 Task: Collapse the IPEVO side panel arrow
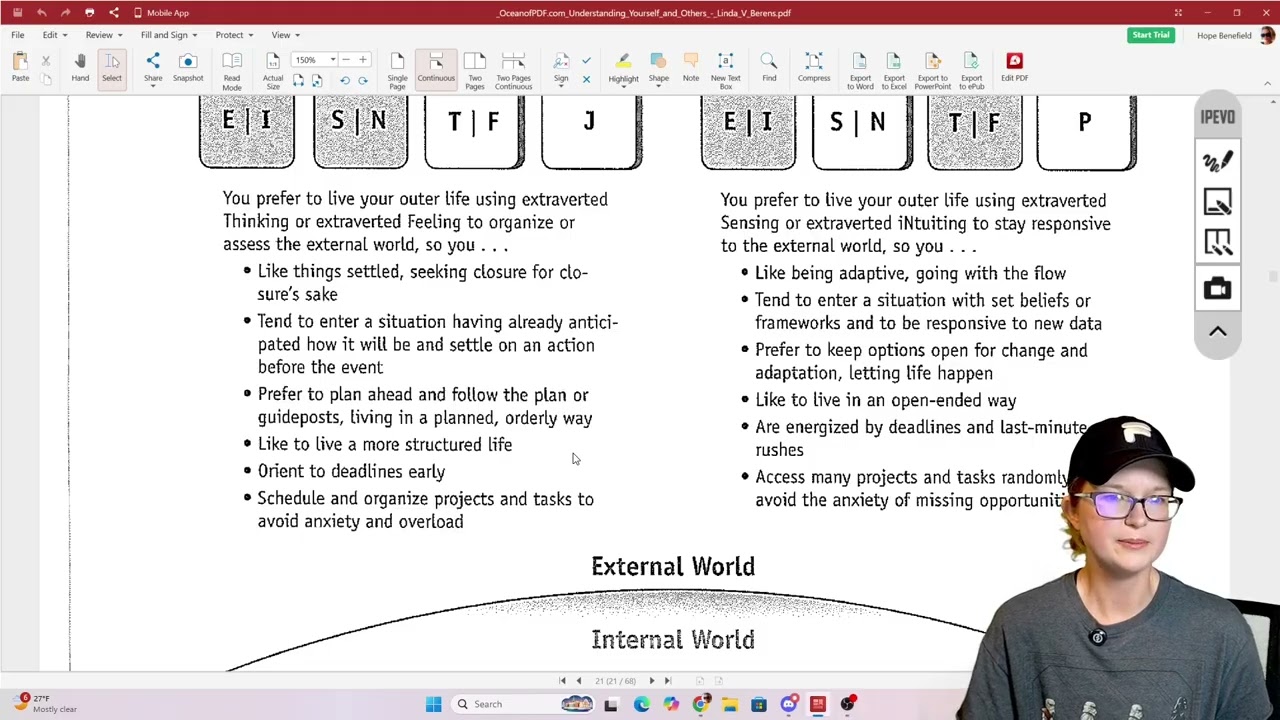coord(1218,332)
